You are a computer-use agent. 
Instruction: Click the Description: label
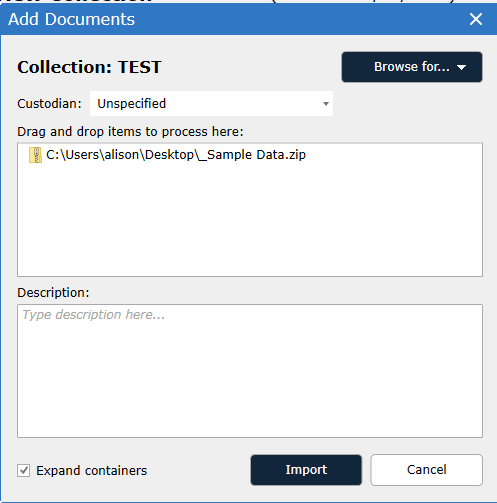[53, 292]
